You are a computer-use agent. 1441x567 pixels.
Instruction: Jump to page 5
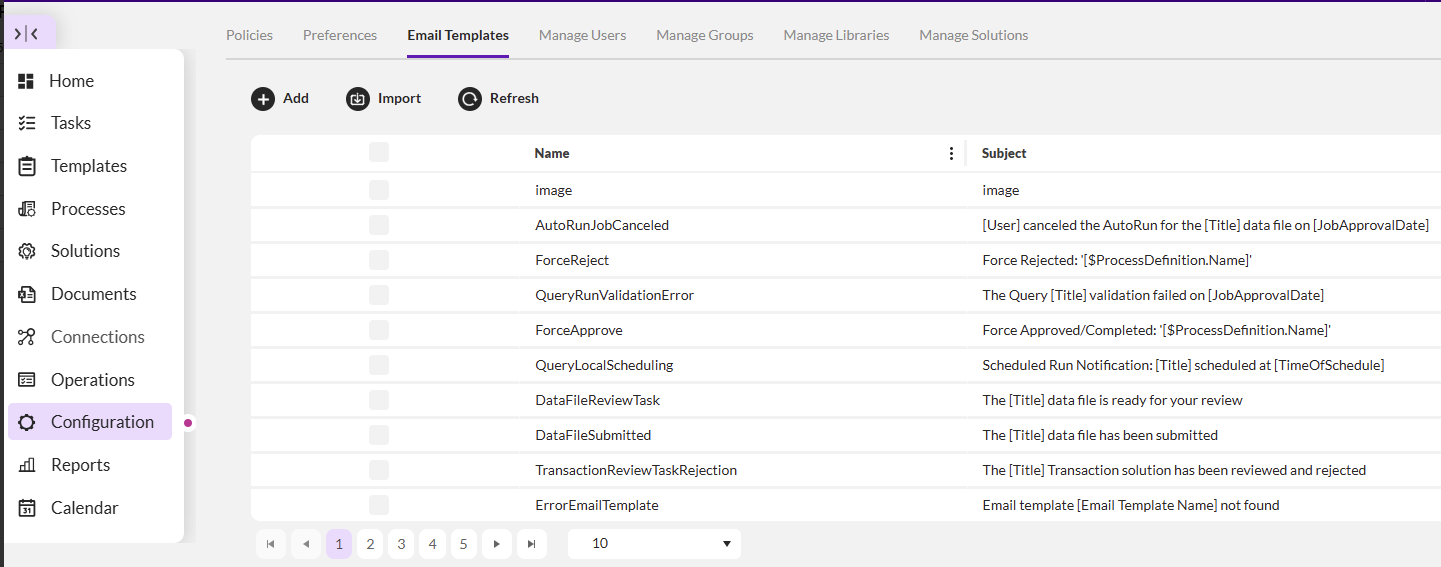coord(463,544)
